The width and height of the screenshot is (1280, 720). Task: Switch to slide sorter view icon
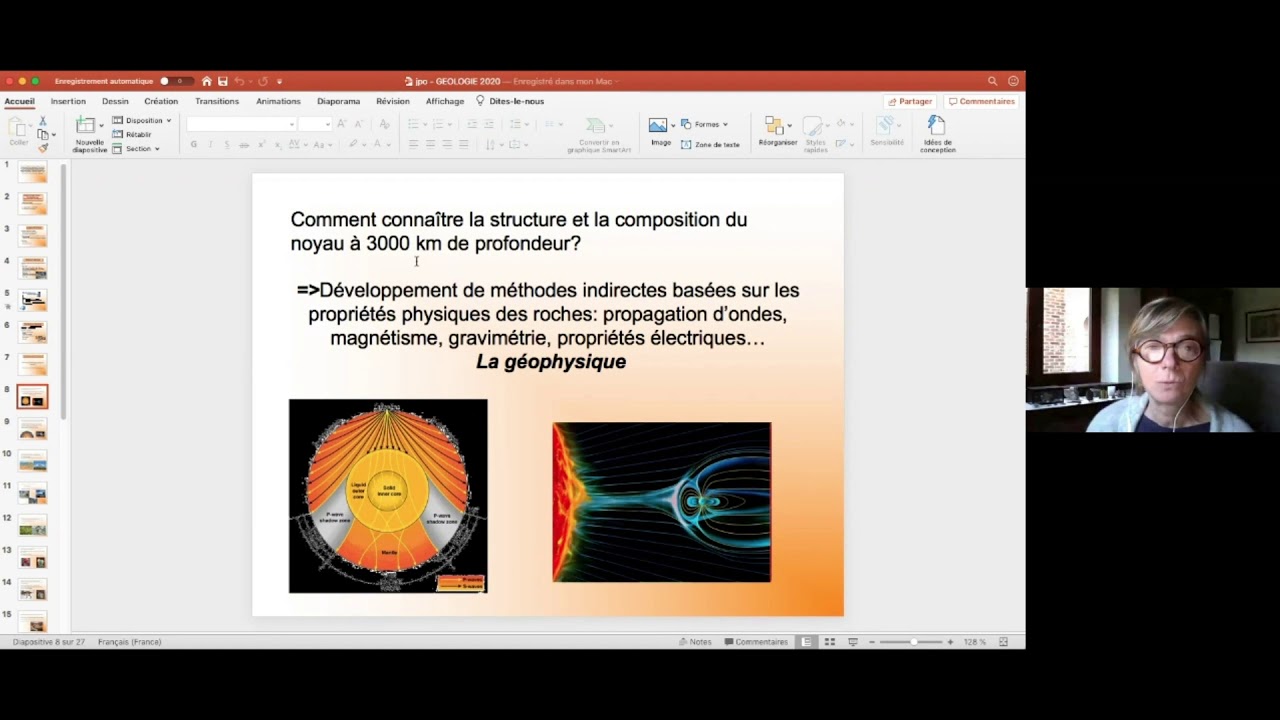tap(829, 642)
